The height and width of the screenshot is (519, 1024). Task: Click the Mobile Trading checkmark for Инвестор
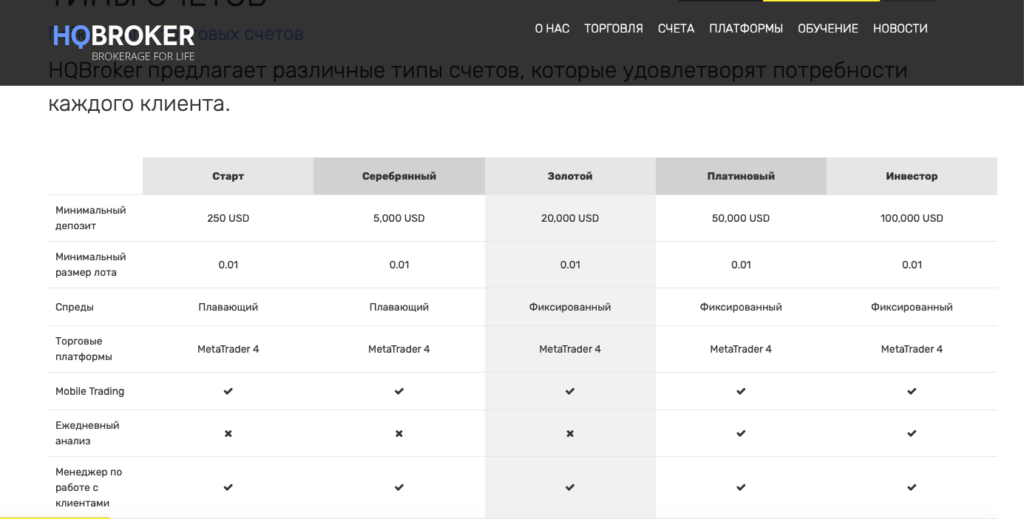coord(911,391)
